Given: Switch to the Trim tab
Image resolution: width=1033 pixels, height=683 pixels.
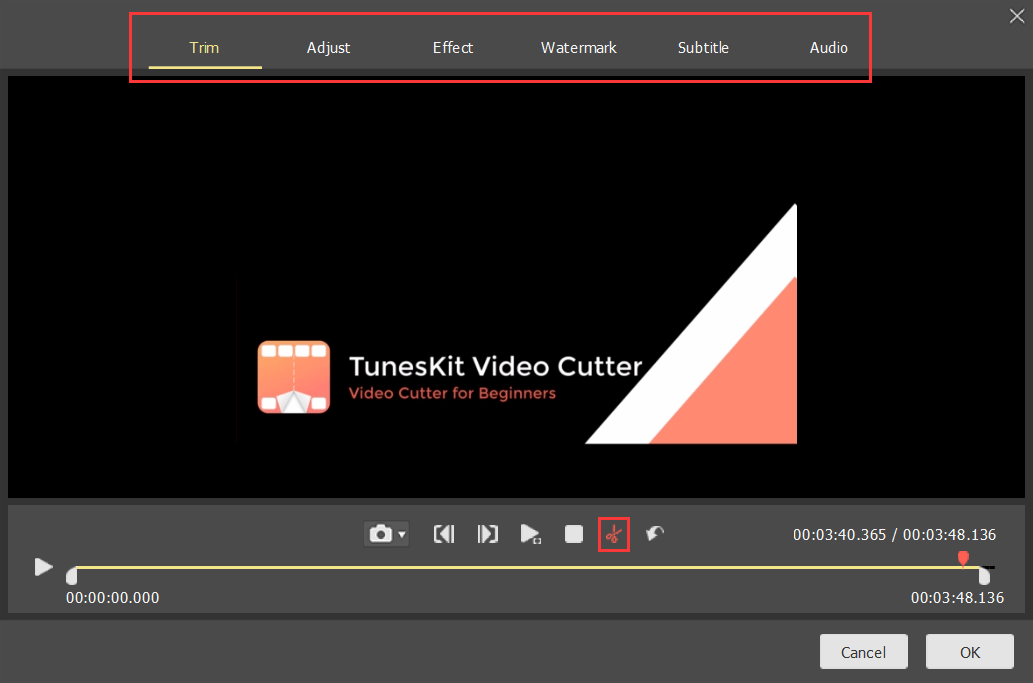Looking at the screenshot, I should 204,47.
